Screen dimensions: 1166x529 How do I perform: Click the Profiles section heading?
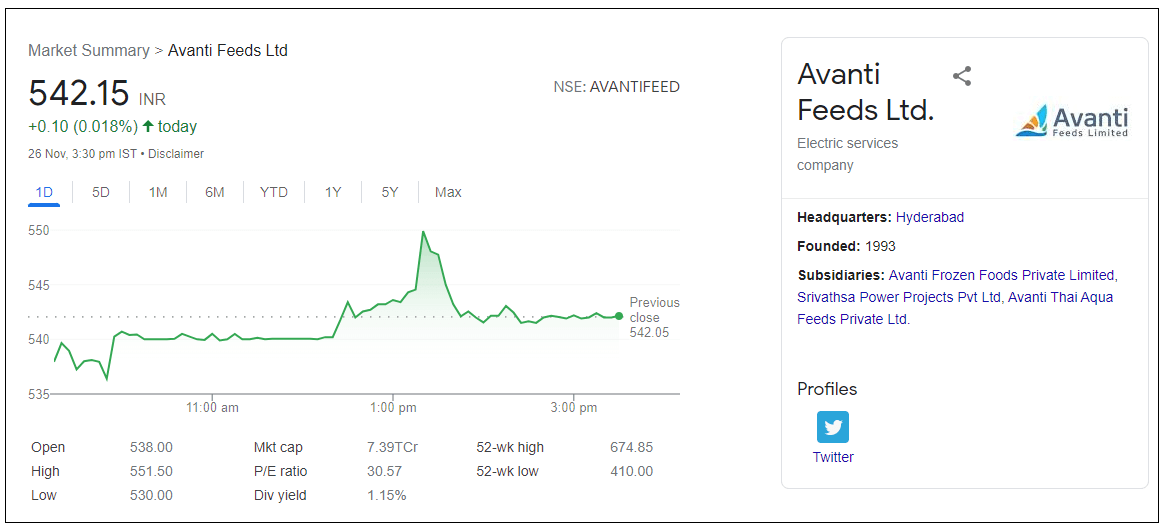[x=827, y=388]
